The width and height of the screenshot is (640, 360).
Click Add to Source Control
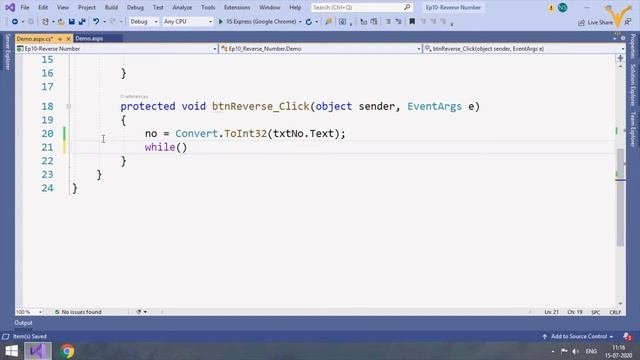[578, 336]
